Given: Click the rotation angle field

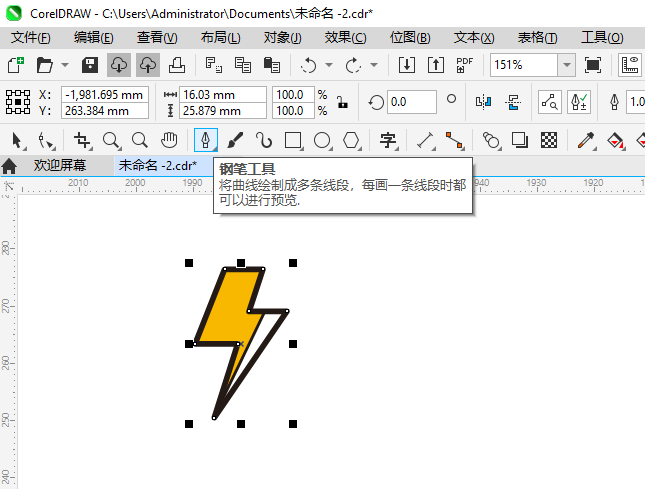Looking at the screenshot, I should click(x=411, y=102).
